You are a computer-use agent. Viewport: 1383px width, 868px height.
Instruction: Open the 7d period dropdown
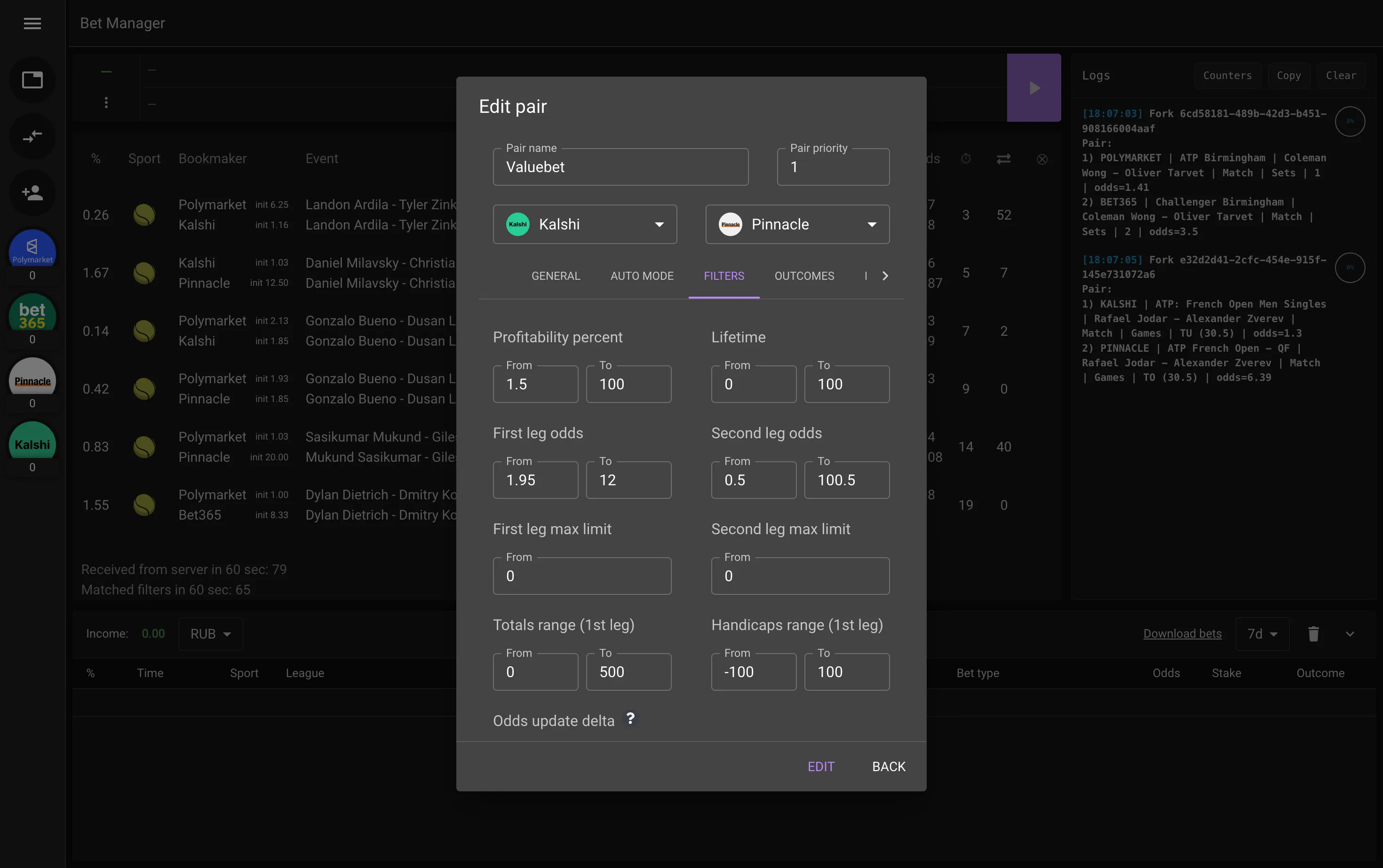point(1263,634)
